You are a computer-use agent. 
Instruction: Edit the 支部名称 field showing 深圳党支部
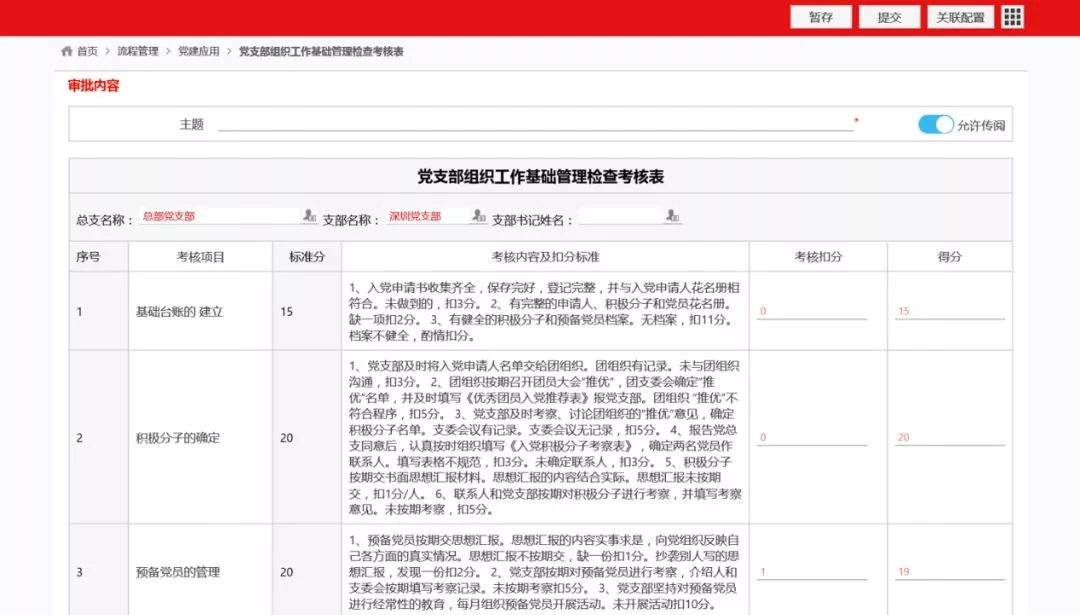tap(428, 216)
